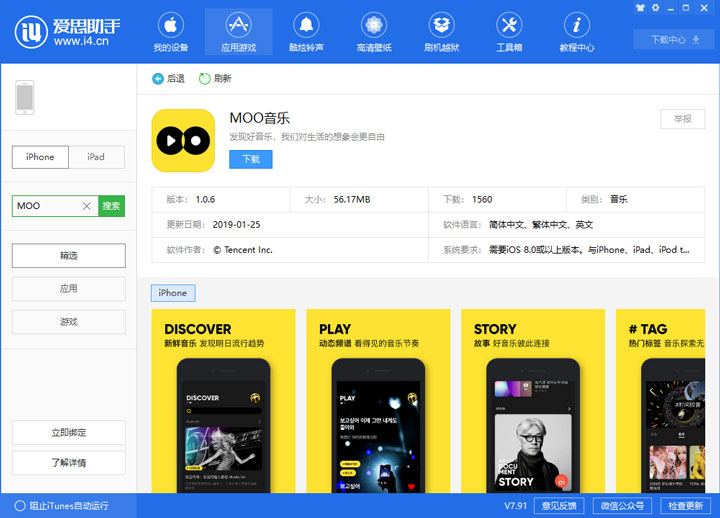Select iPhone screenshots tab
Image resolution: width=720 pixels, height=518 pixels.
pyautogui.click(x=173, y=293)
